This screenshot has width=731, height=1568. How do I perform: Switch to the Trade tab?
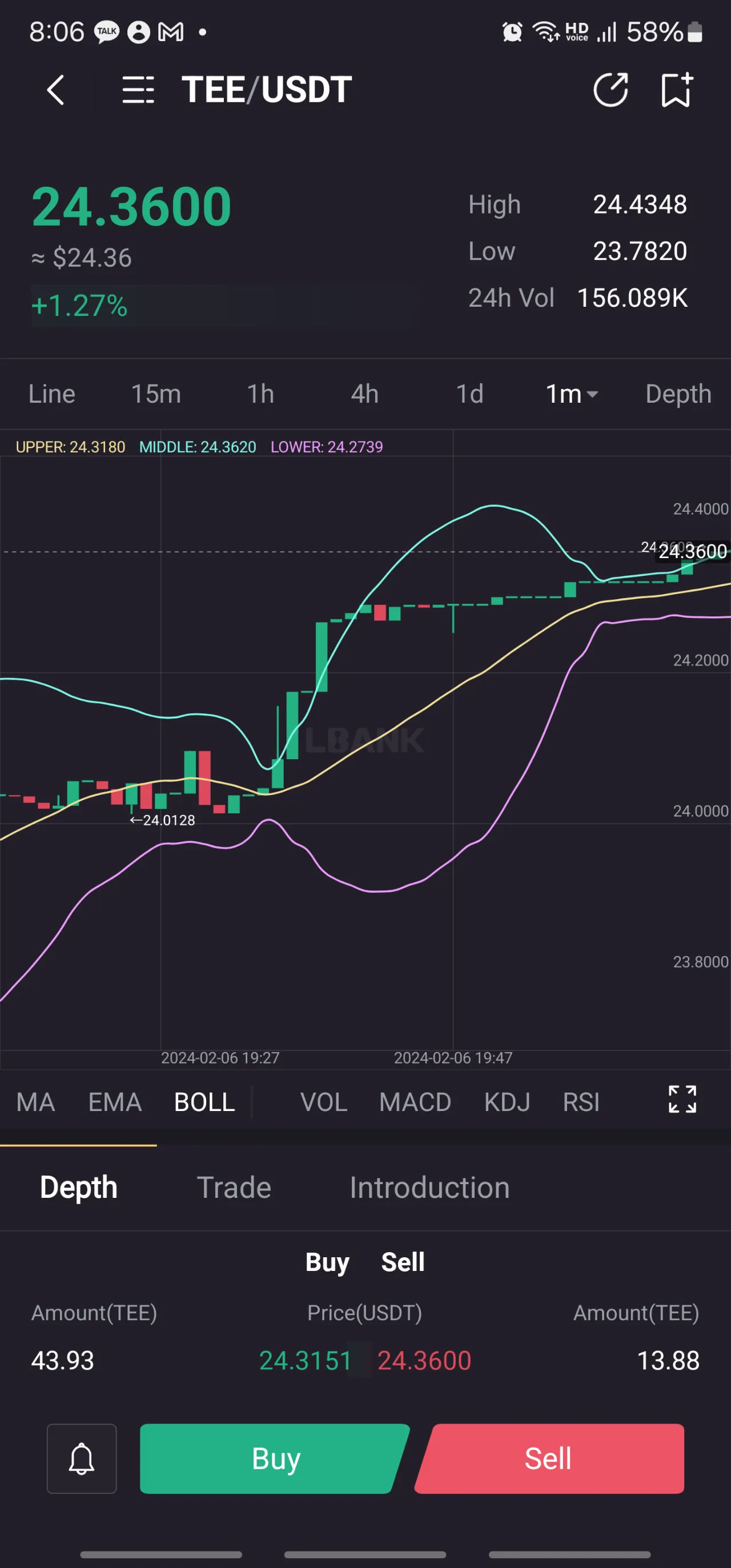click(x=234, y=1188)
